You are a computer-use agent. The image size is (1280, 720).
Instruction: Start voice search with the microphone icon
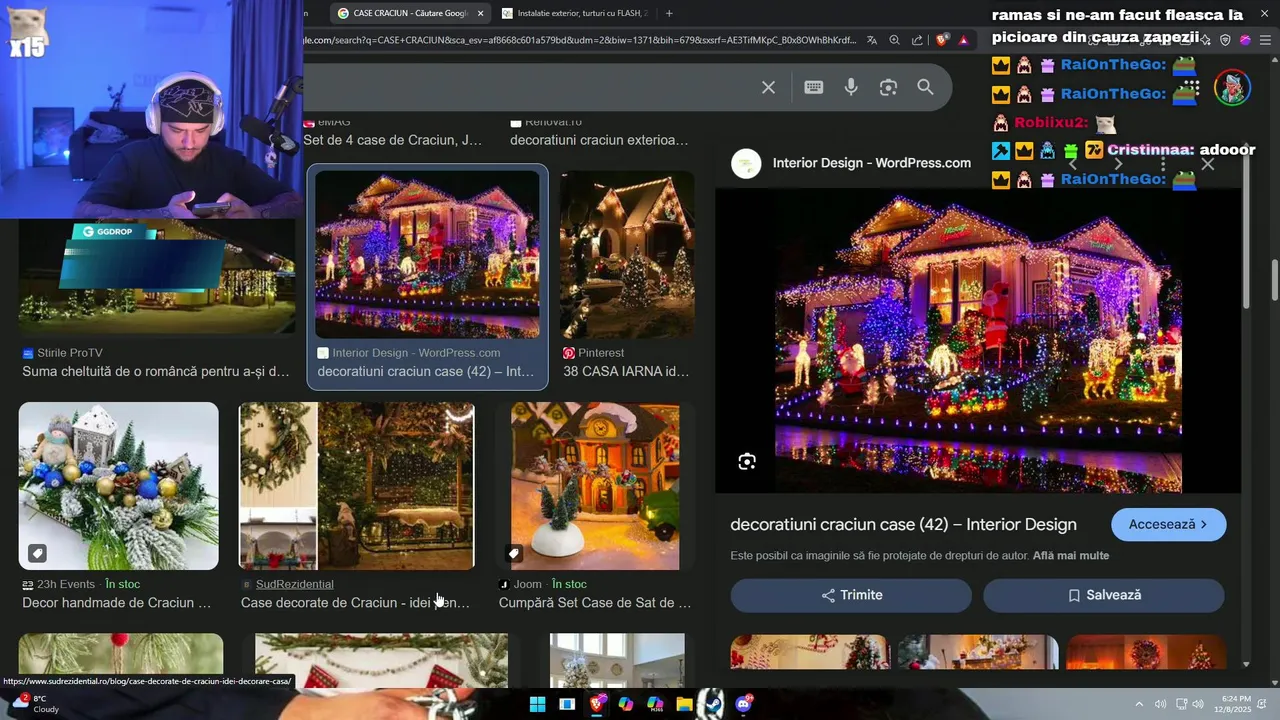[x=851, y=87]
